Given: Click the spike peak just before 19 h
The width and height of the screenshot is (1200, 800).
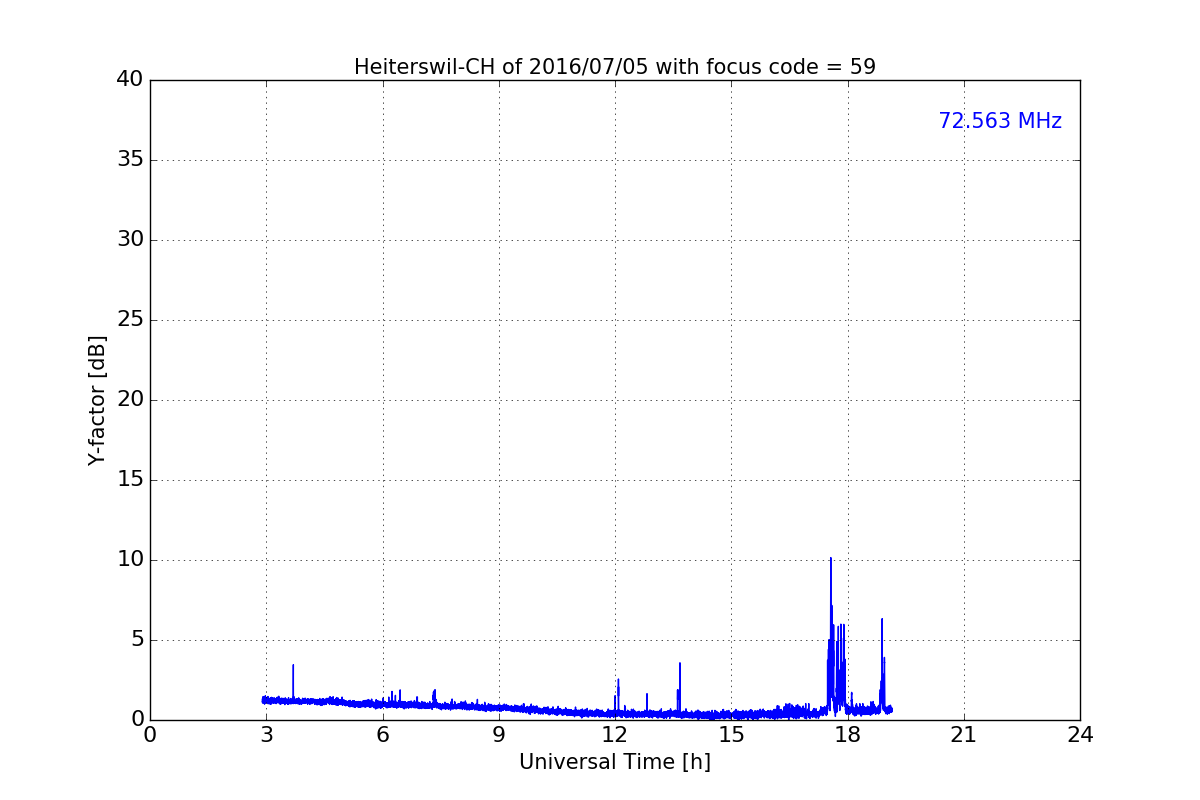Looking at the screenshot, I should pos(882,619).
